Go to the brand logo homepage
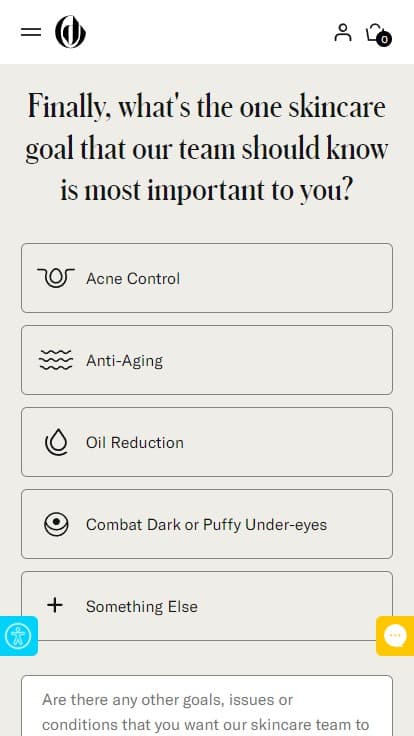Screen dimensions: 414x736 tap(70, 32)
